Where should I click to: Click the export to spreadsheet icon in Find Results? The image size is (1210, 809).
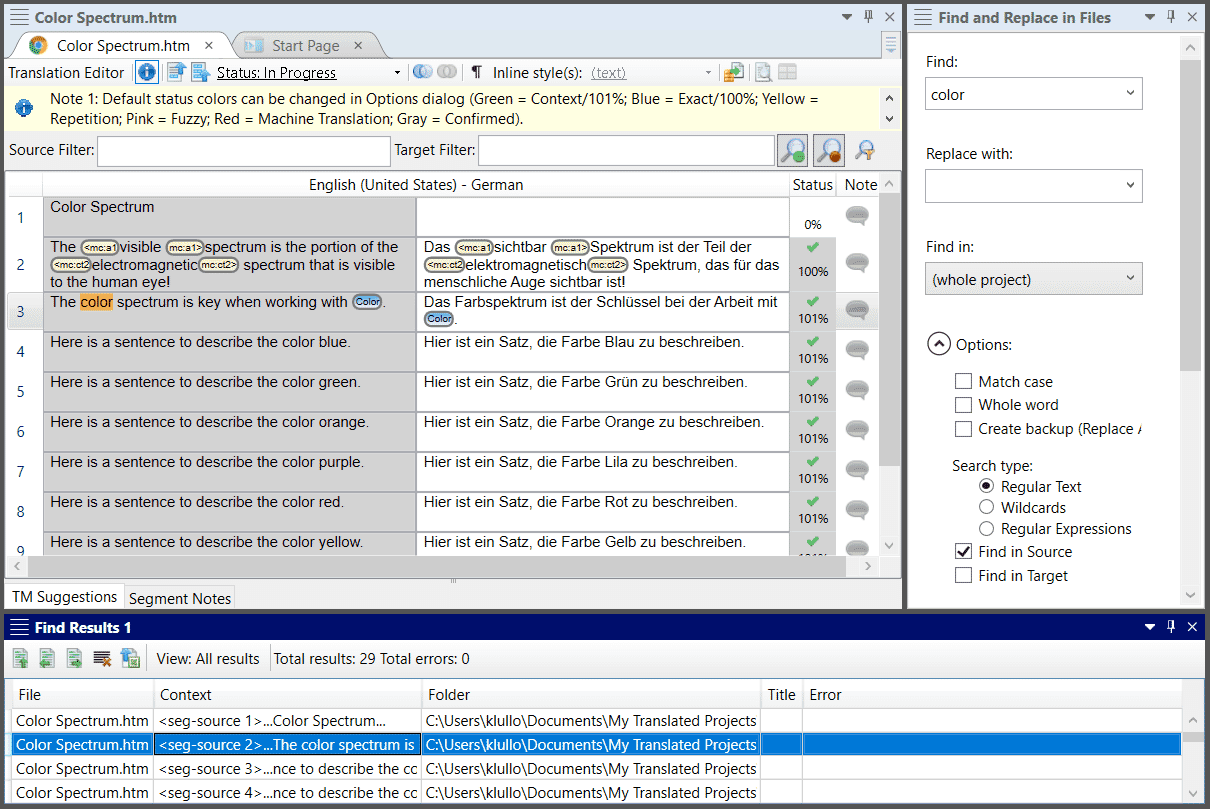[130, 658]
